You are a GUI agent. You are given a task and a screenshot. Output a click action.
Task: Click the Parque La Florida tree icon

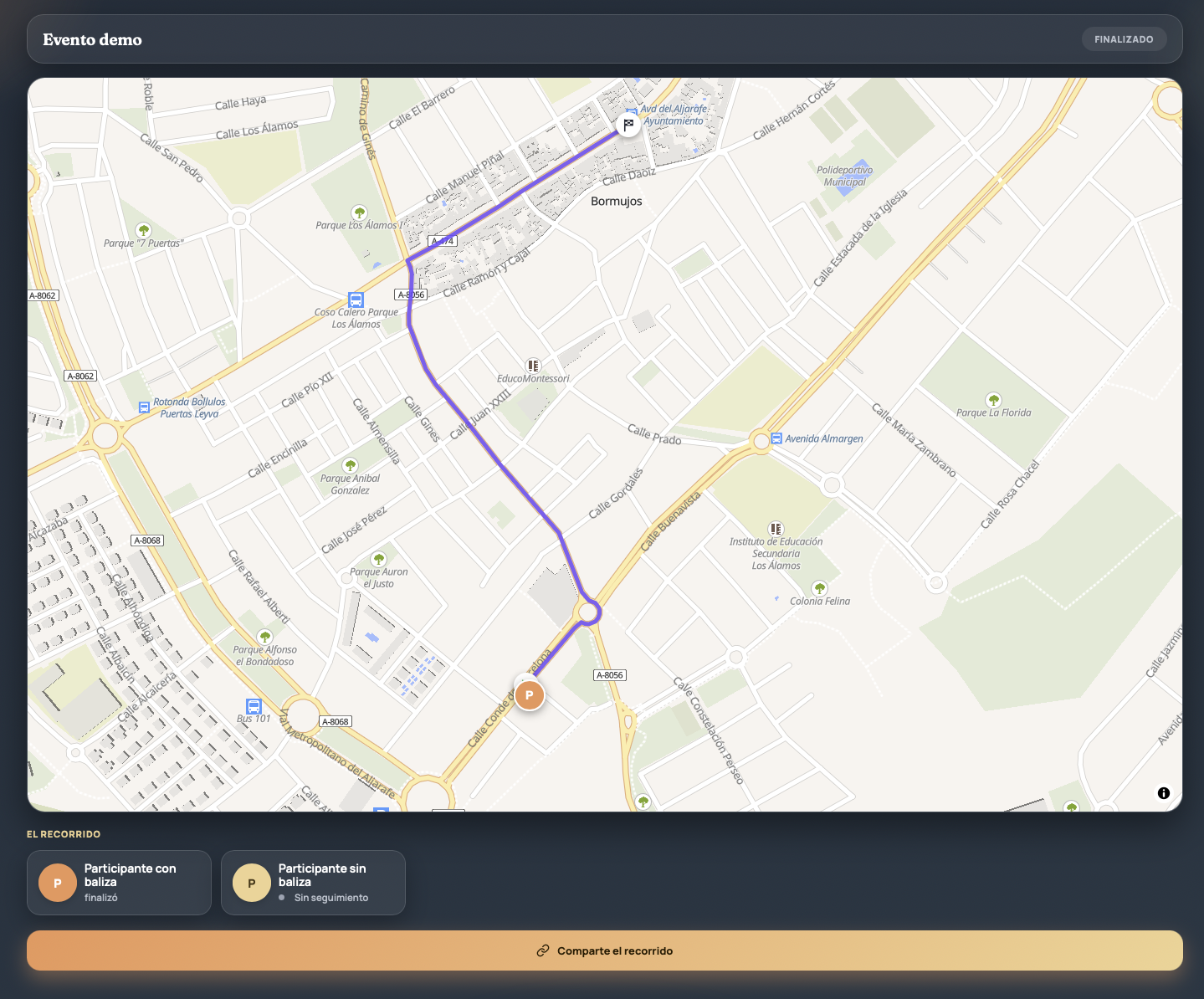click(993, 400)
